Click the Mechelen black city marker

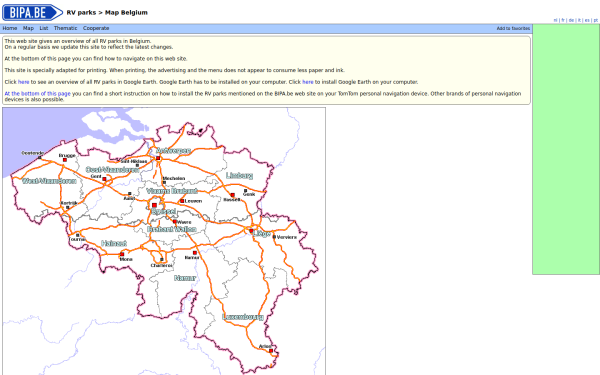(164, 183)
